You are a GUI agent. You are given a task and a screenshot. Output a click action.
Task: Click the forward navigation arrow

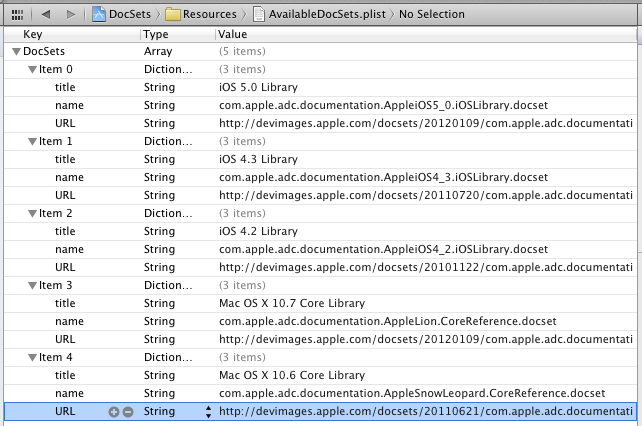pos(69,14)
